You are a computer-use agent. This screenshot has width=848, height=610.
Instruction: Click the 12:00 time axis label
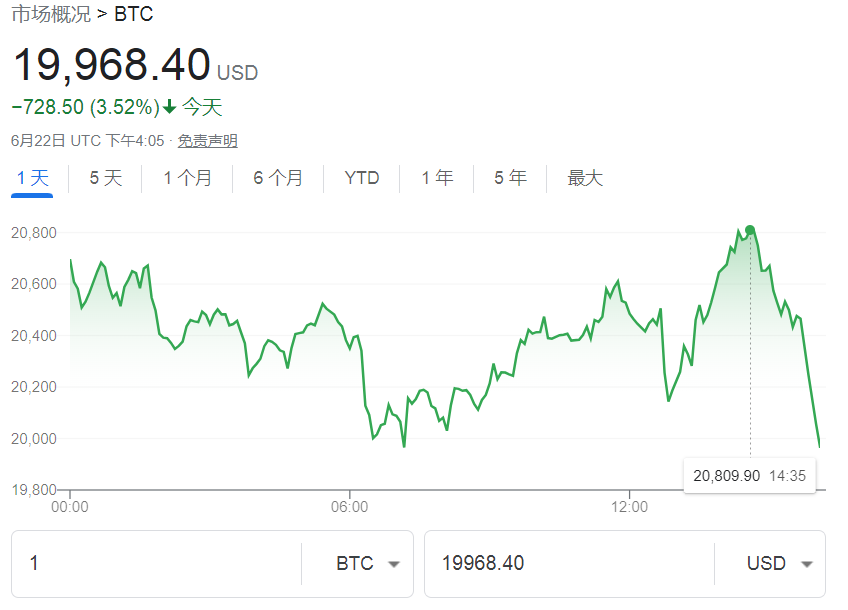point(629,507)
